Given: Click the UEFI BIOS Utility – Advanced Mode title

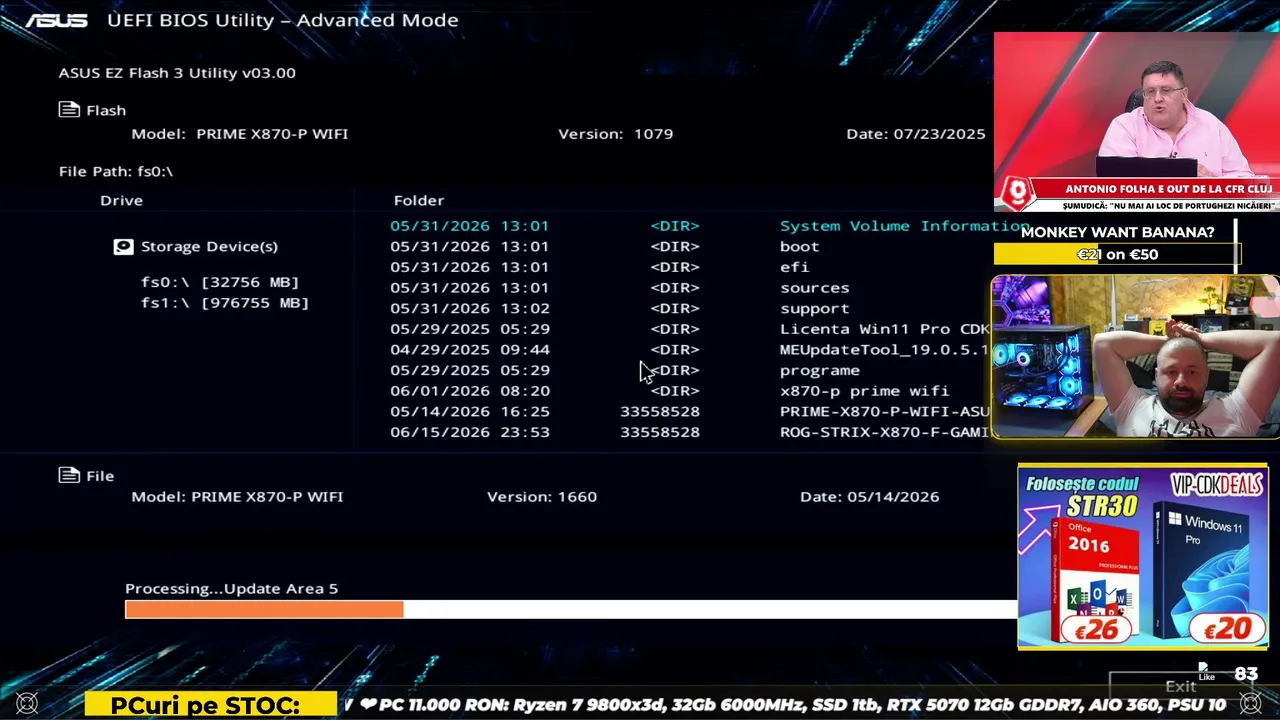Looking at the screenshot, I should pos(282,20).
